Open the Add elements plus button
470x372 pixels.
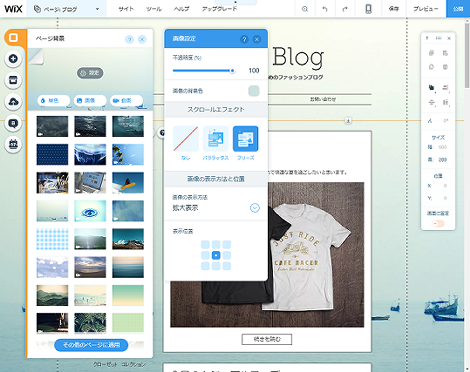[13, 59]
